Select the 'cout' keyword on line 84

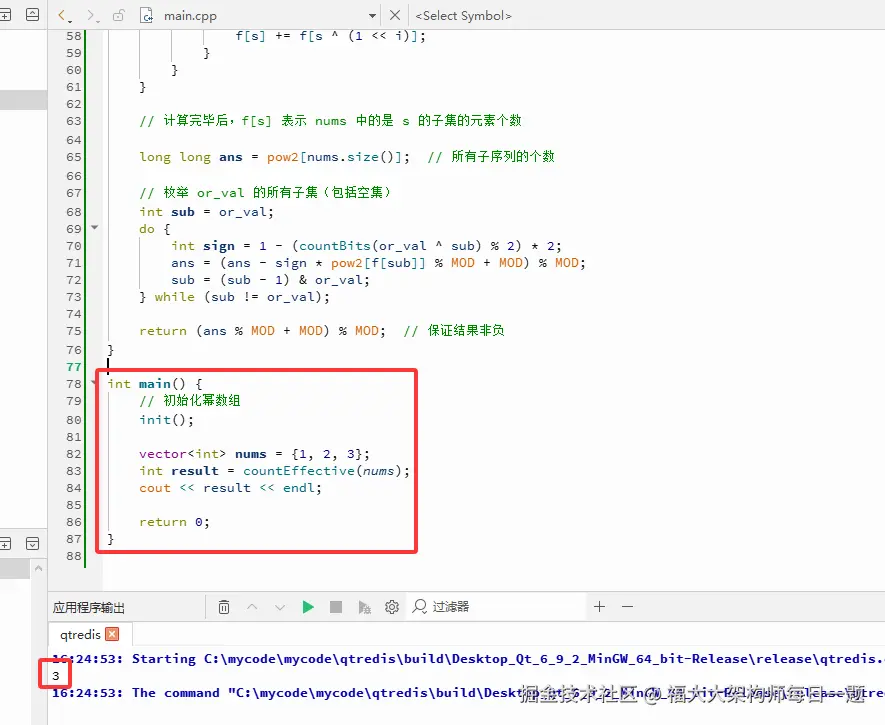tap(155, 488)
